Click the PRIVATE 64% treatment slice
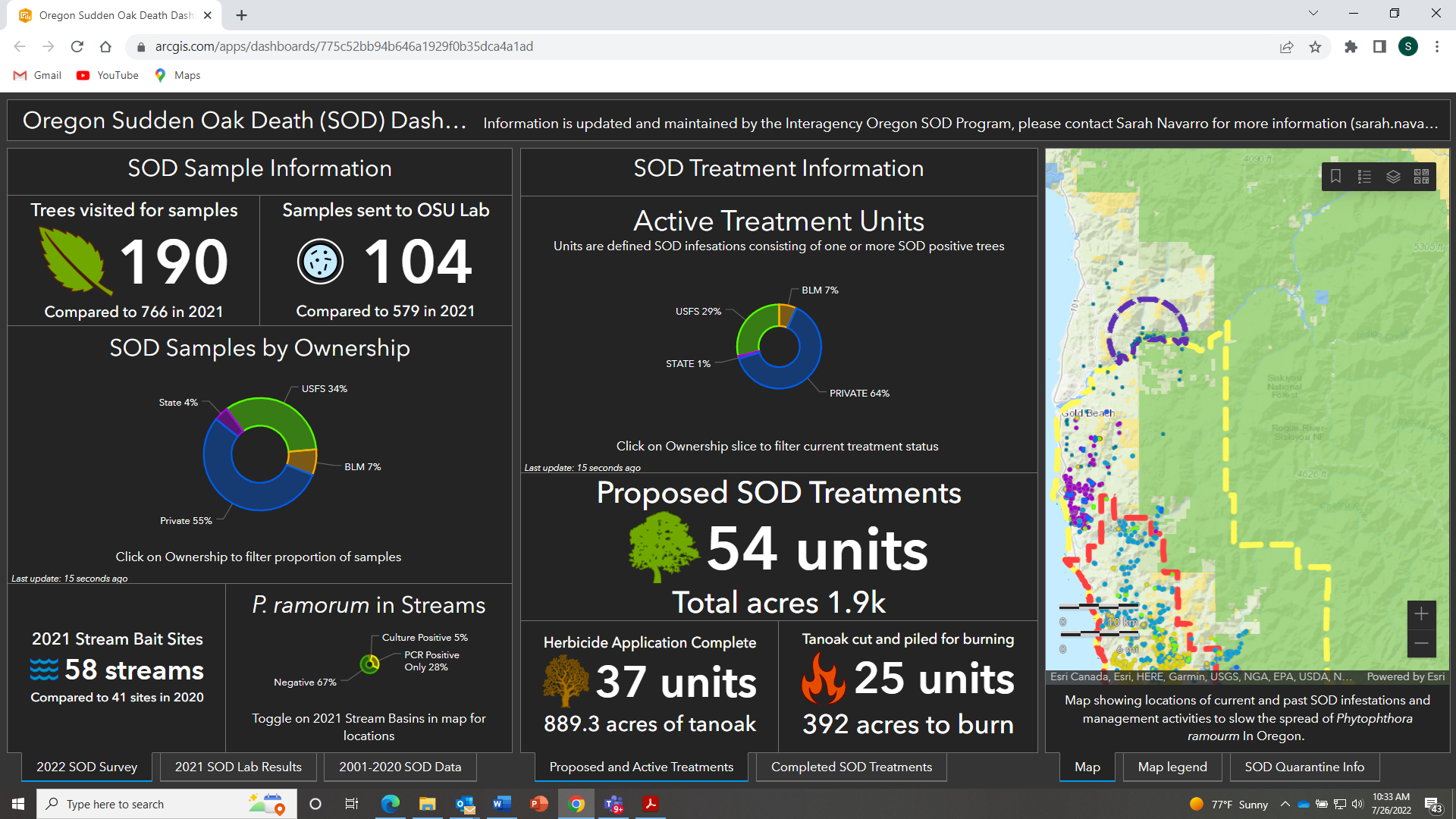Image resolution: width=1456 pixels, height=819 pixels. point(800,370)
